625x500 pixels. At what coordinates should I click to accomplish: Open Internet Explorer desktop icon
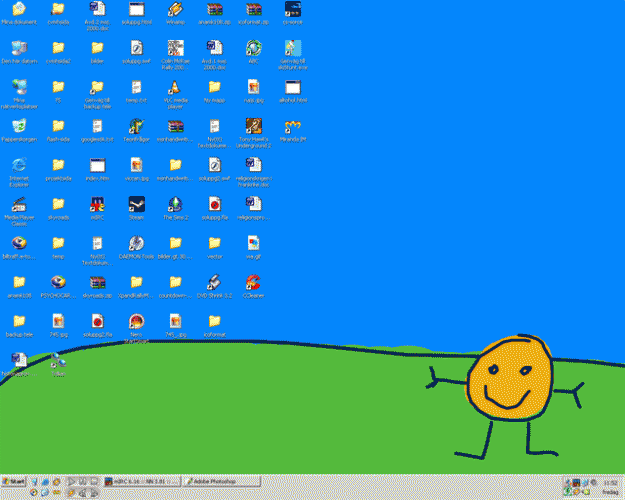click(19, 165)
